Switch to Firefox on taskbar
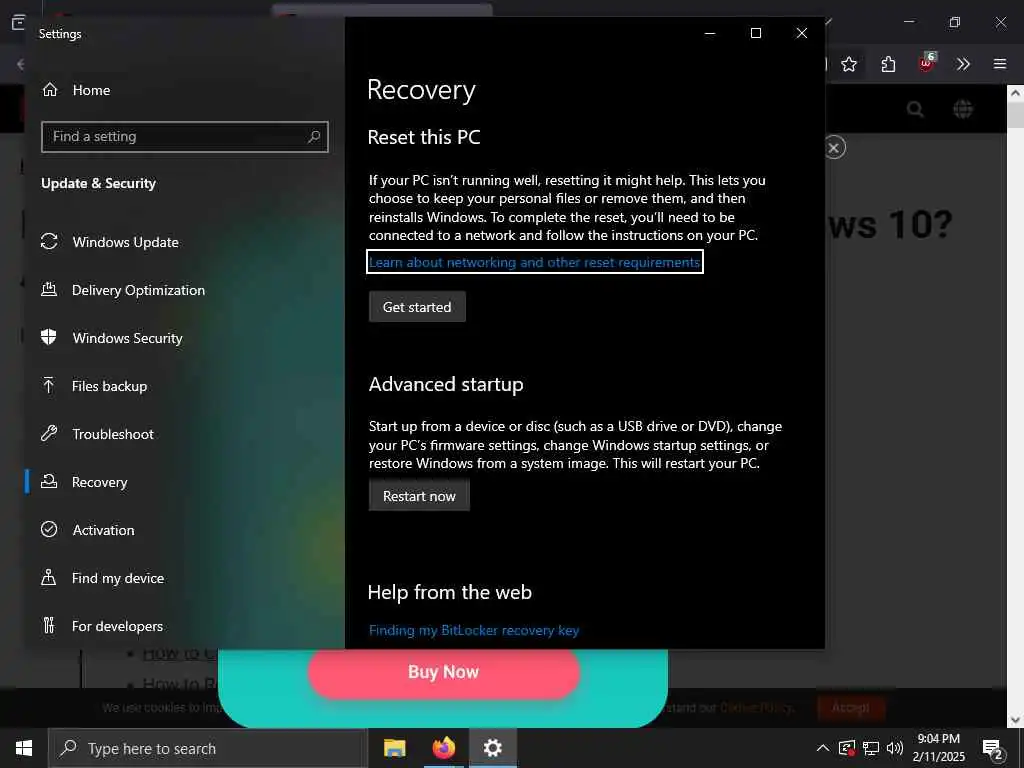The image size is (1024, 768). click(443, 748)
